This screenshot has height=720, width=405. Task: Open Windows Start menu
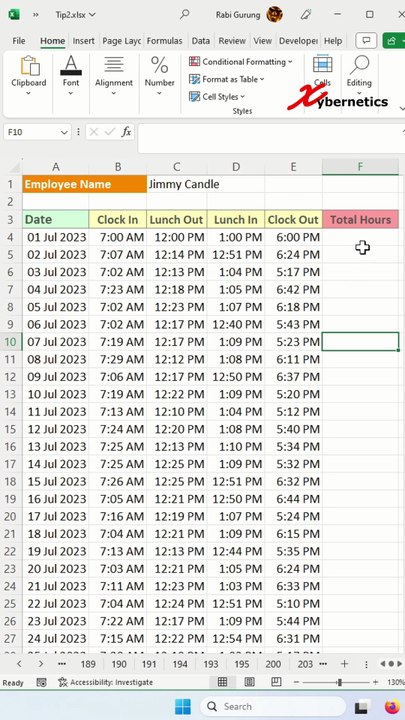[x=183, y=706]
